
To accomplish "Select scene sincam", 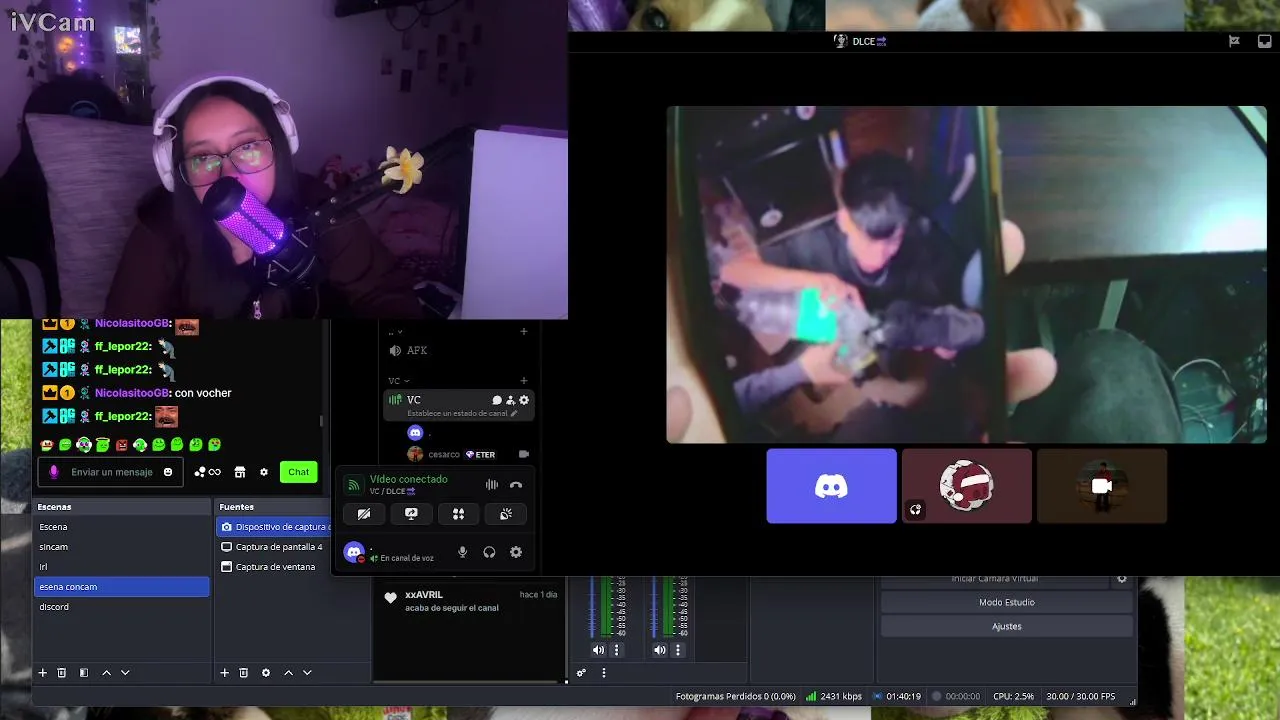I will (x=121, y=547).
